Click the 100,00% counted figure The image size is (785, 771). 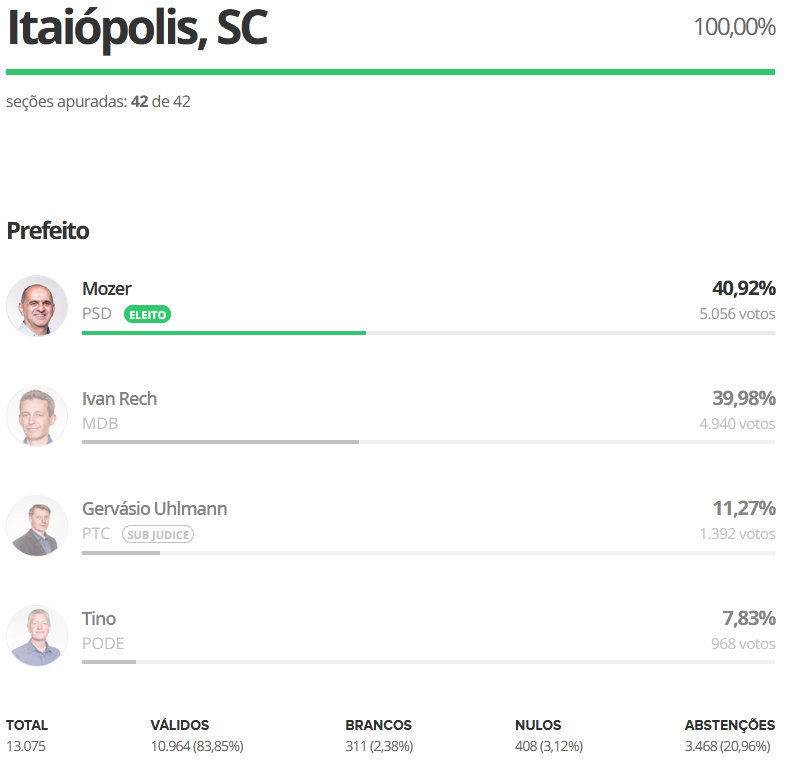[x=734, y=27]
